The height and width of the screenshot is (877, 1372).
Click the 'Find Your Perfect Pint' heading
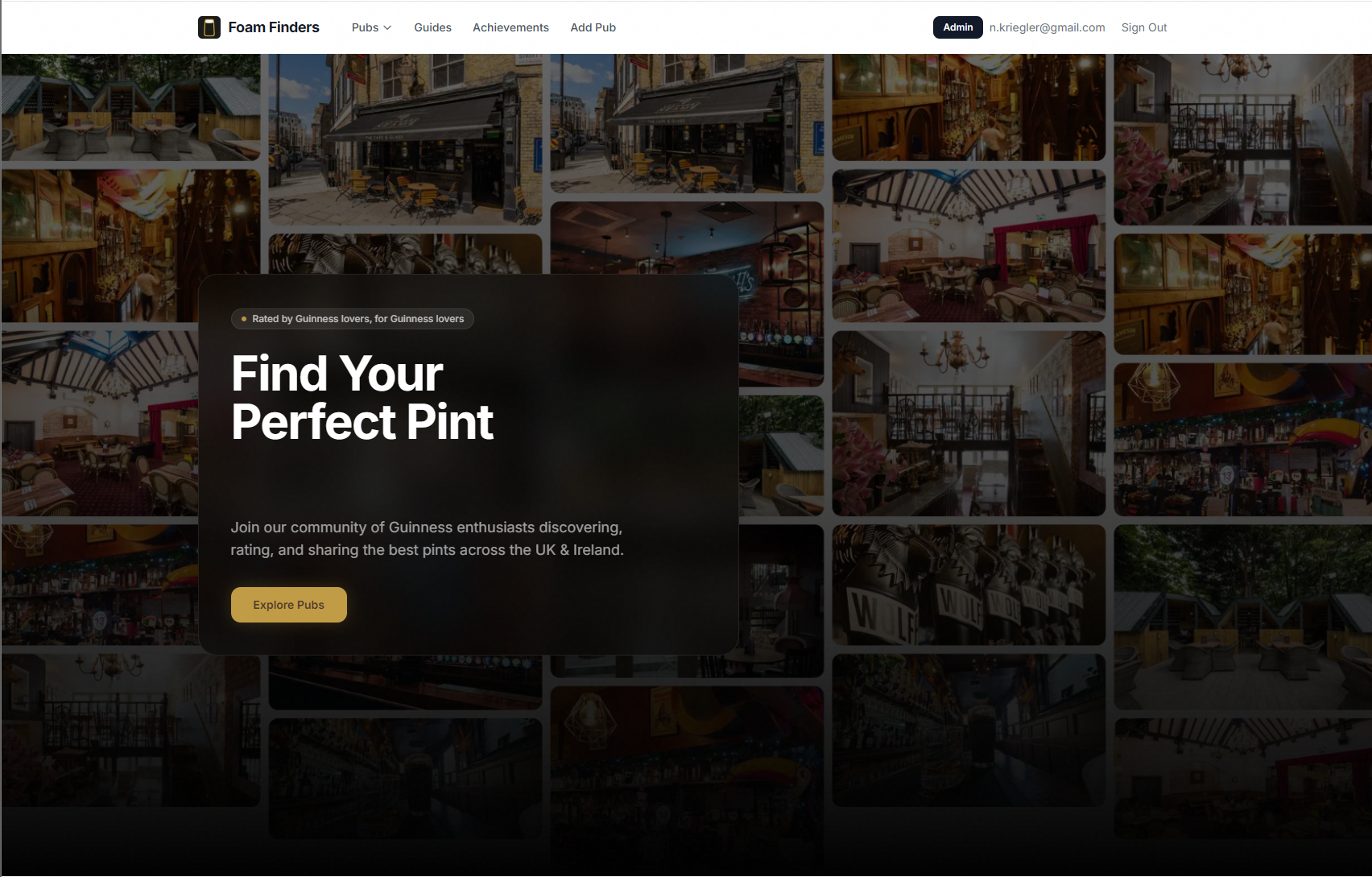362,398
